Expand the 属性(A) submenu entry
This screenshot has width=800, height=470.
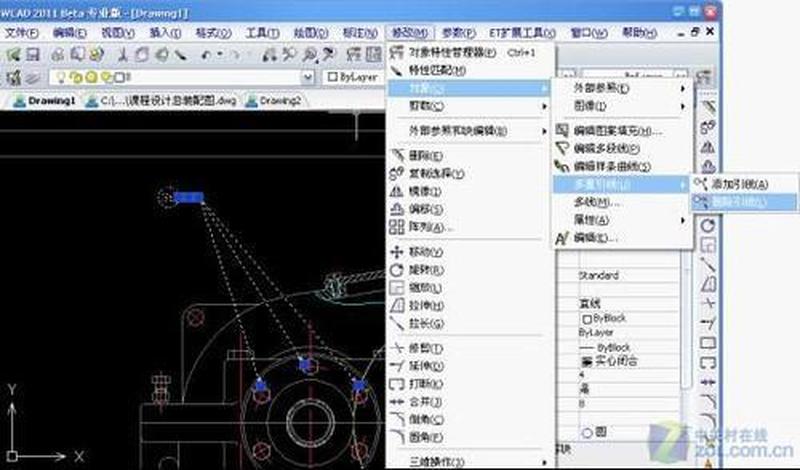[x=623, y=220]
